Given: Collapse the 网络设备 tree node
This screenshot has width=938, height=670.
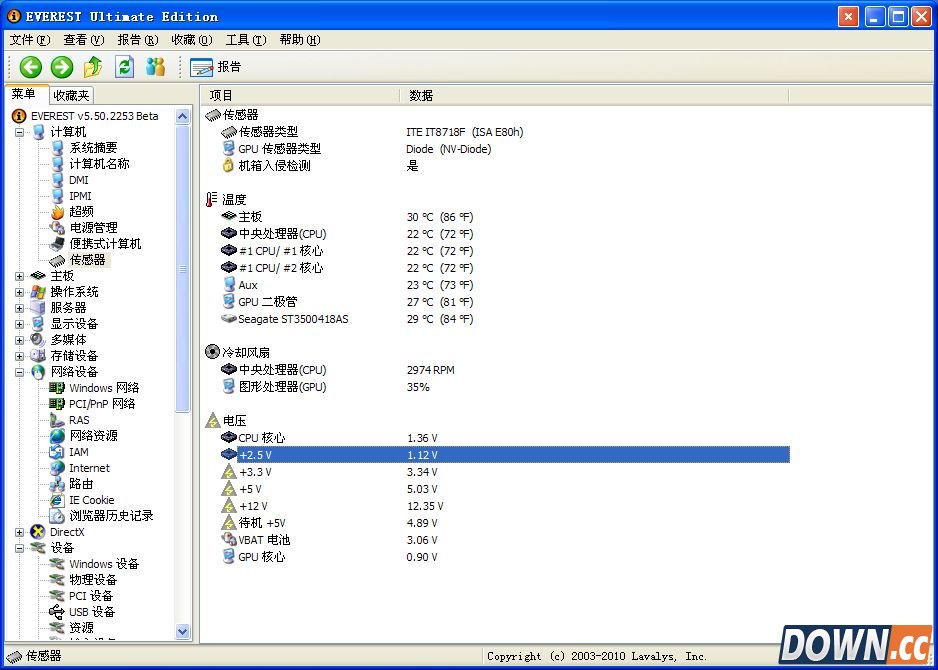Looking at the screenshot, I should [x=19, y=372].
